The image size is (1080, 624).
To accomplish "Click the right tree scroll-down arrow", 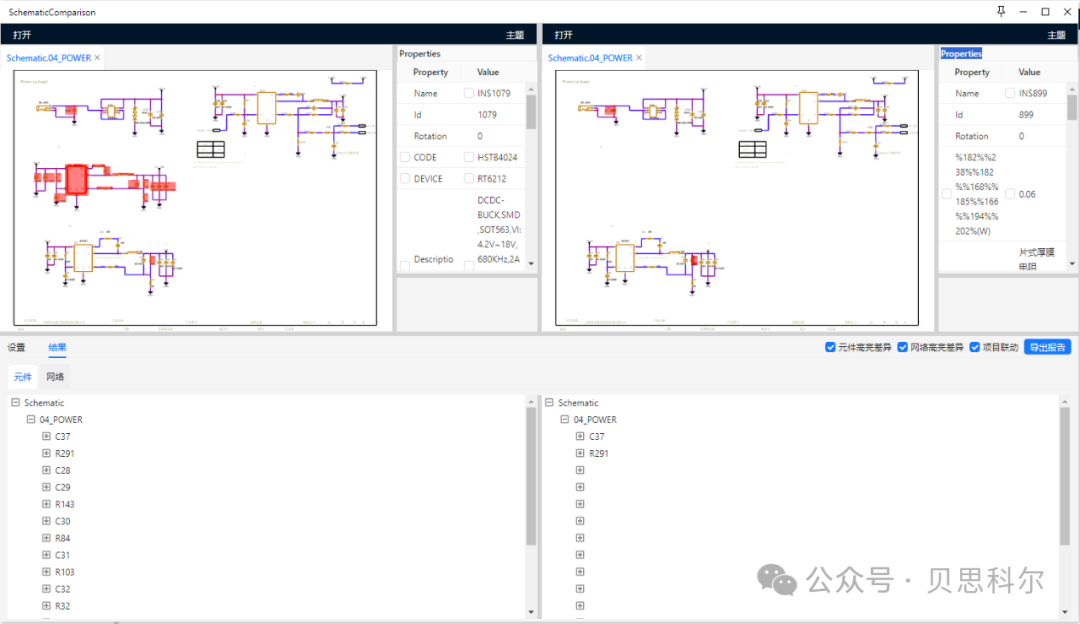I will point(1065,612).
